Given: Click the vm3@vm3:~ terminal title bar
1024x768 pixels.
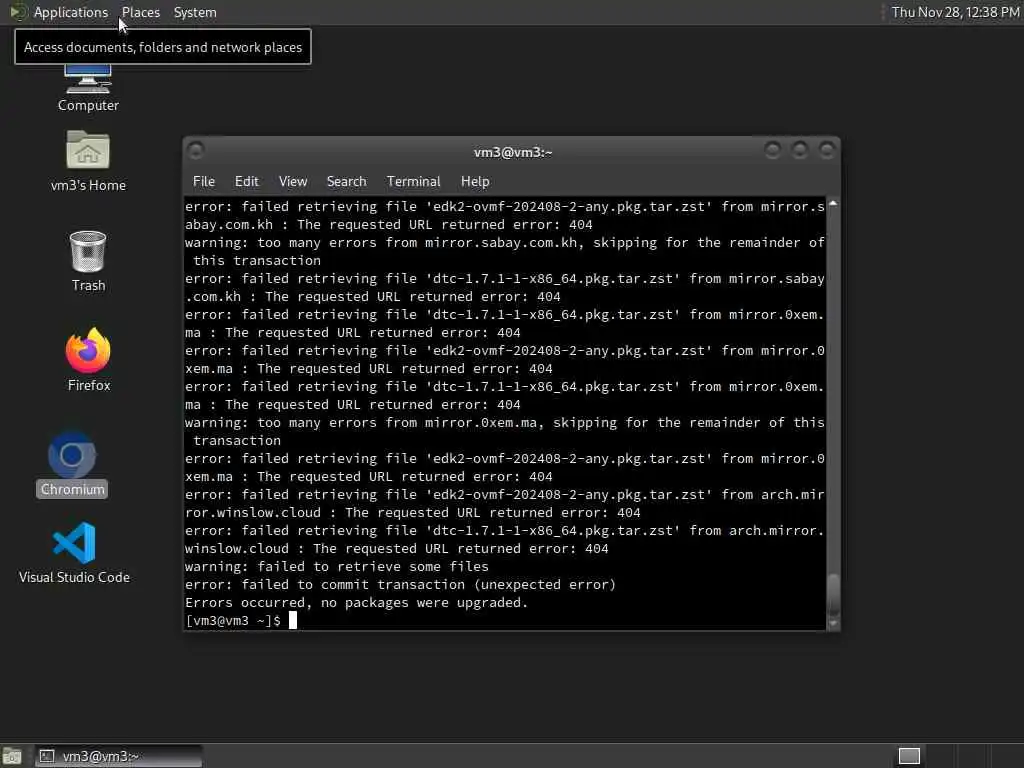Looking at the screenshot, I should coord(512,152).
